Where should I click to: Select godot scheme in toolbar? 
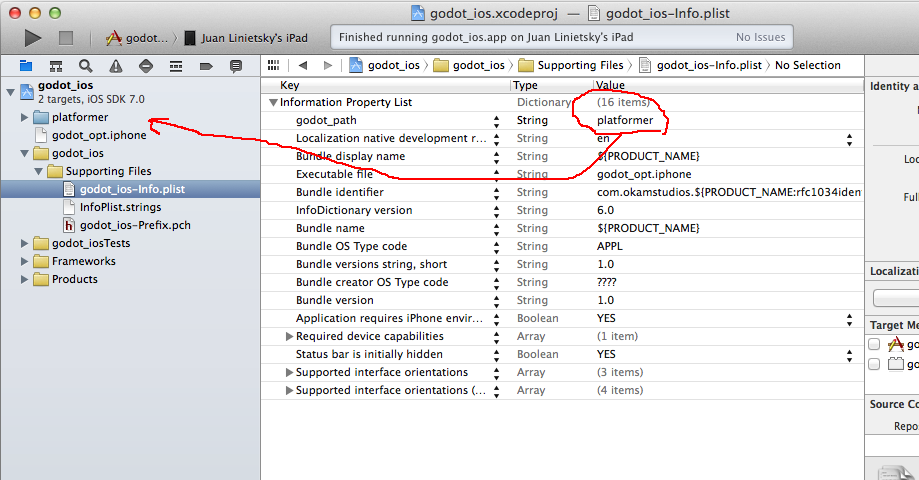point(137,38)
